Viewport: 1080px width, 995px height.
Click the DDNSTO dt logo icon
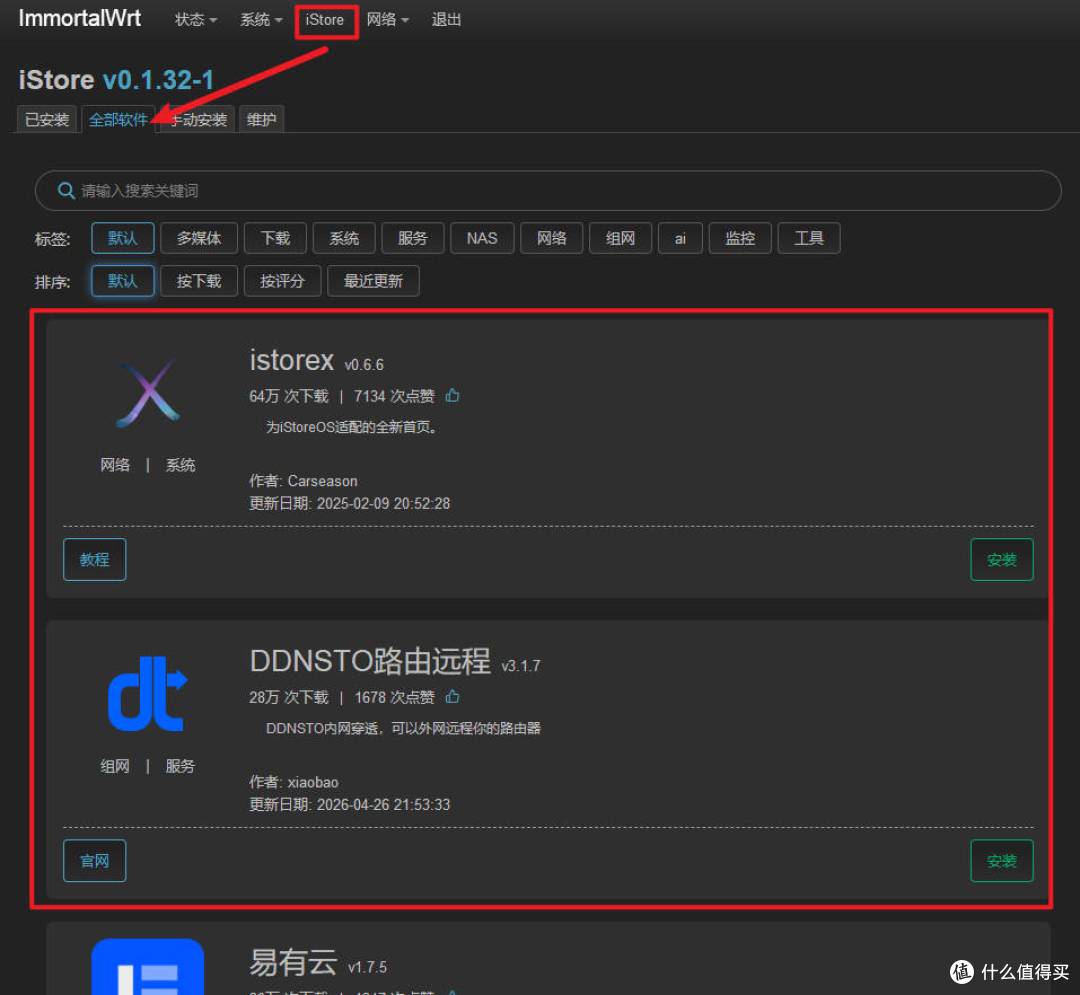coord(148,694)
